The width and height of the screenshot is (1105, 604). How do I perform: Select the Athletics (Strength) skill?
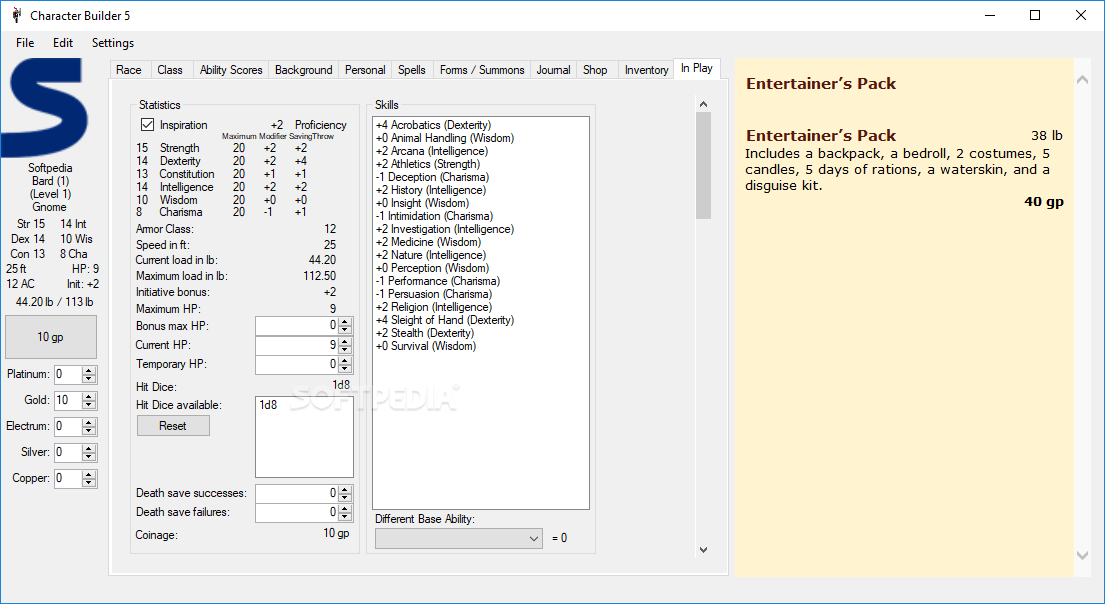(x=428, y=164)
